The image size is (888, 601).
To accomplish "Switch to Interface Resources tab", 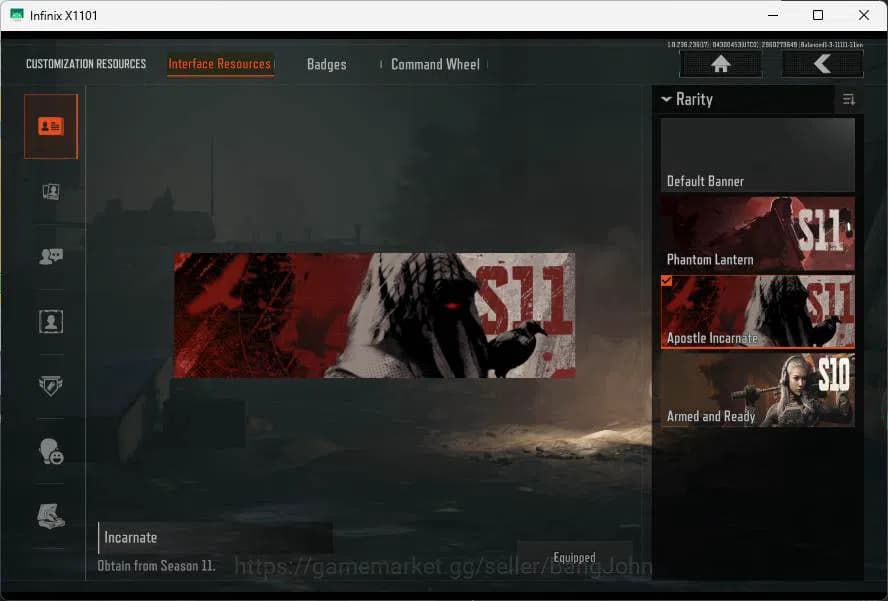I will [220, 64].
